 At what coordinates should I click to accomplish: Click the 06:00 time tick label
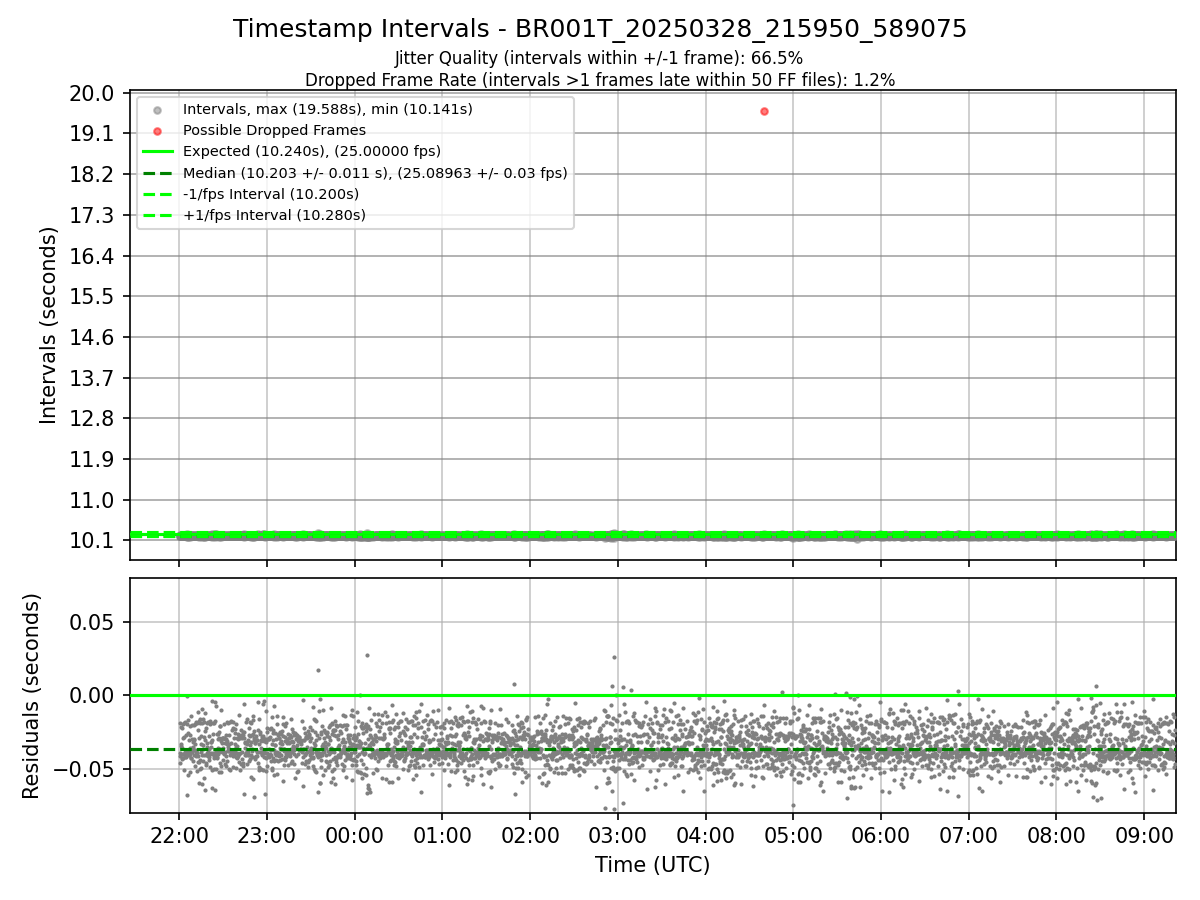click(x=881, y=833)
